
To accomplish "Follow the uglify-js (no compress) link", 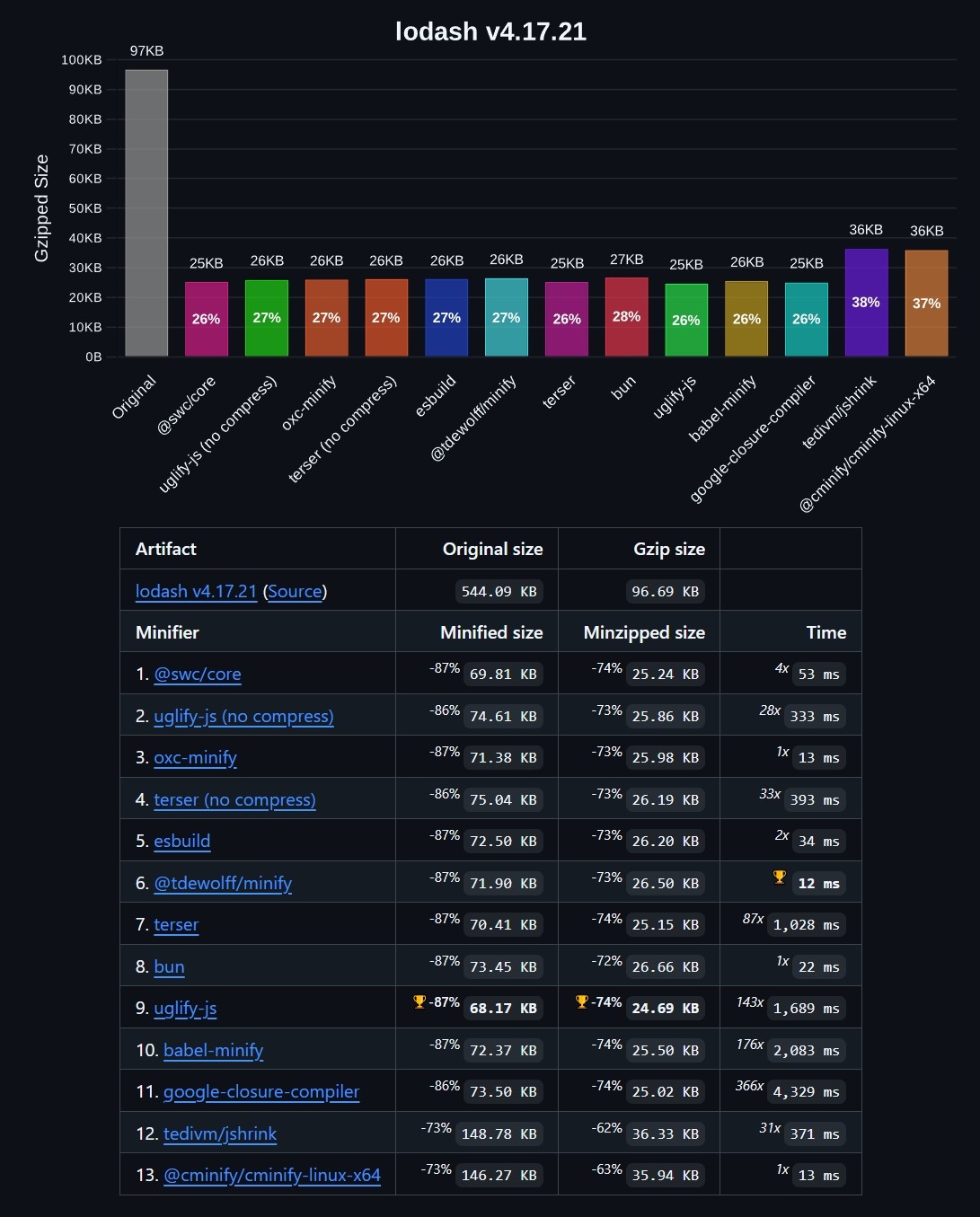I will click(243, 716).
